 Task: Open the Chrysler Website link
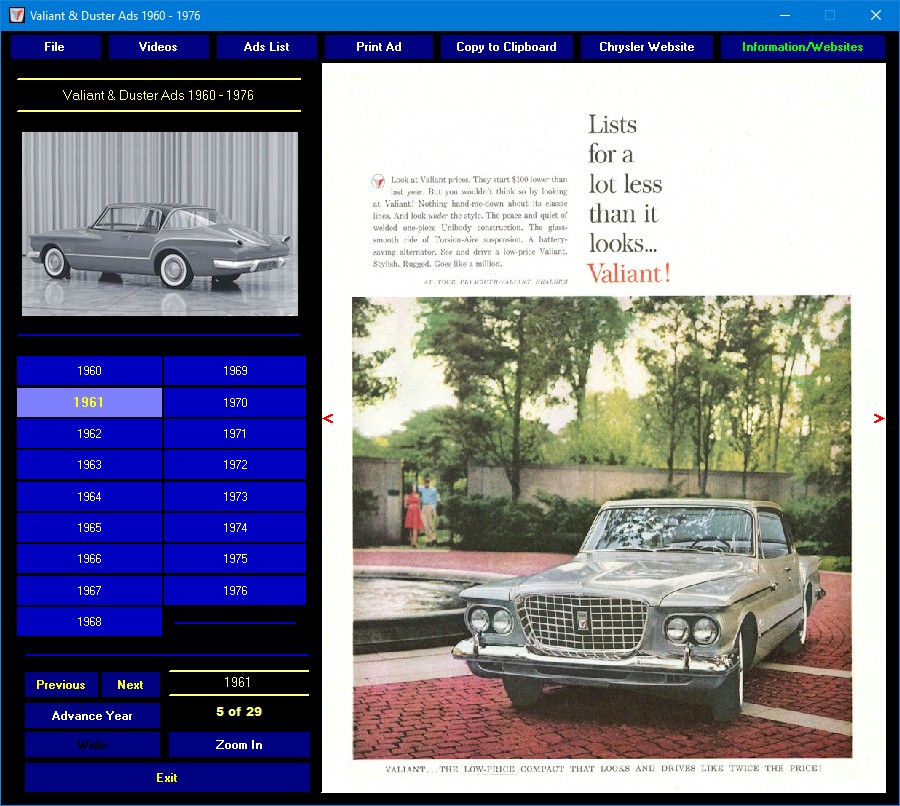pyautogui.click(x=646, y=47)
